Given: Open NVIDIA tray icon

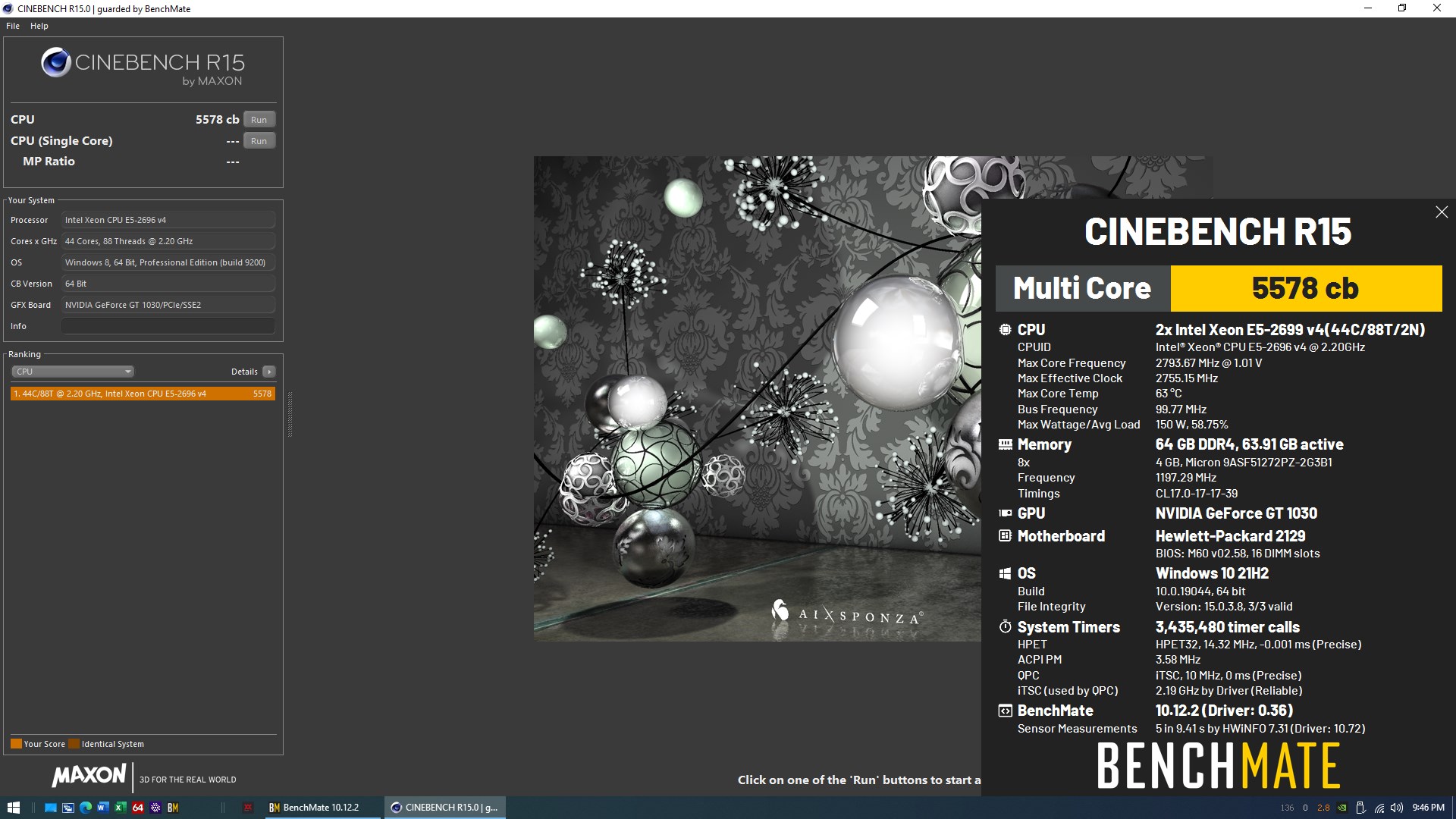Looking at the screenshot, I should click(1342, 808).
